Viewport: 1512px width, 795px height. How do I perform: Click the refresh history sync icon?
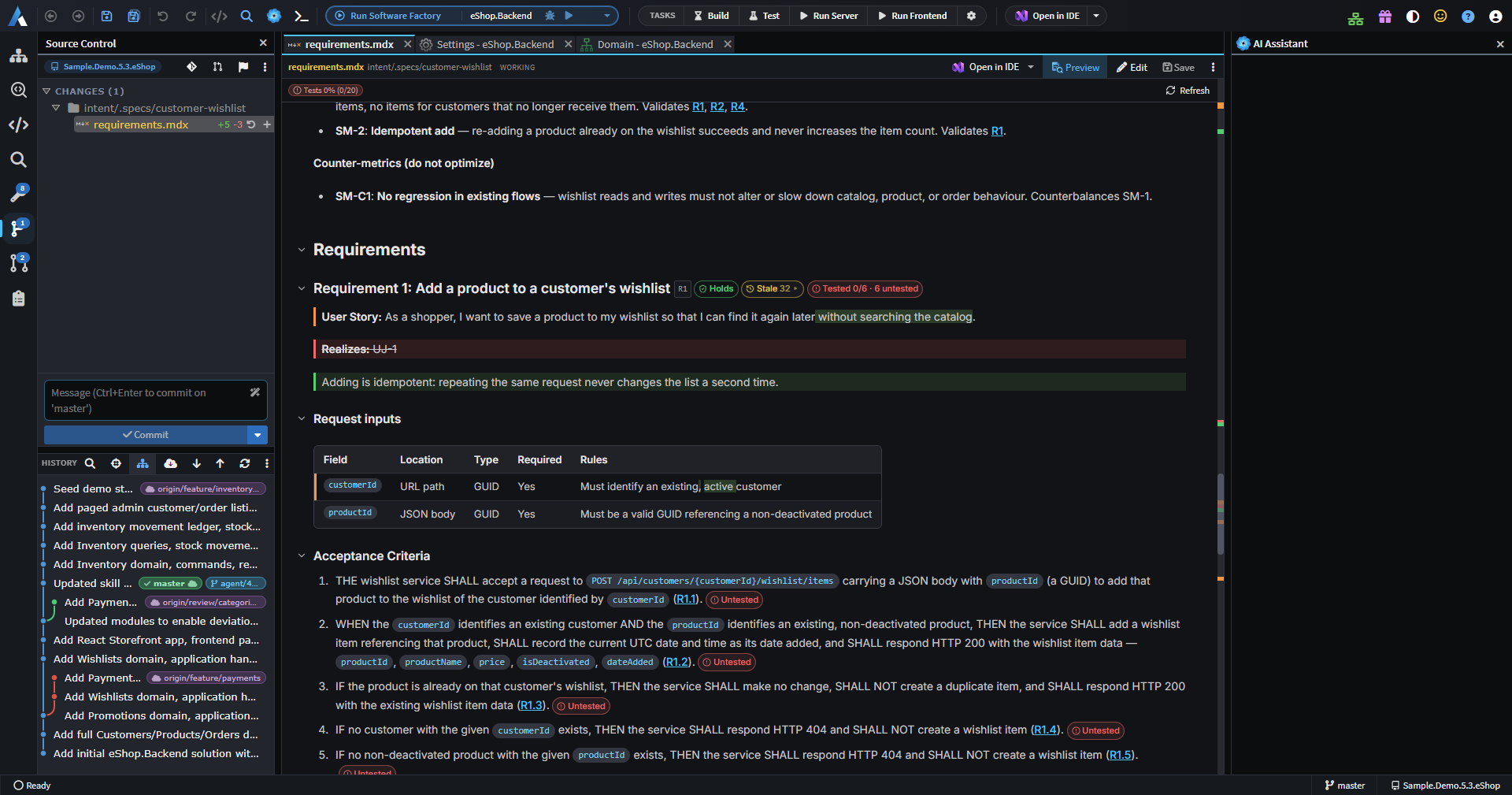coord(245,463)
